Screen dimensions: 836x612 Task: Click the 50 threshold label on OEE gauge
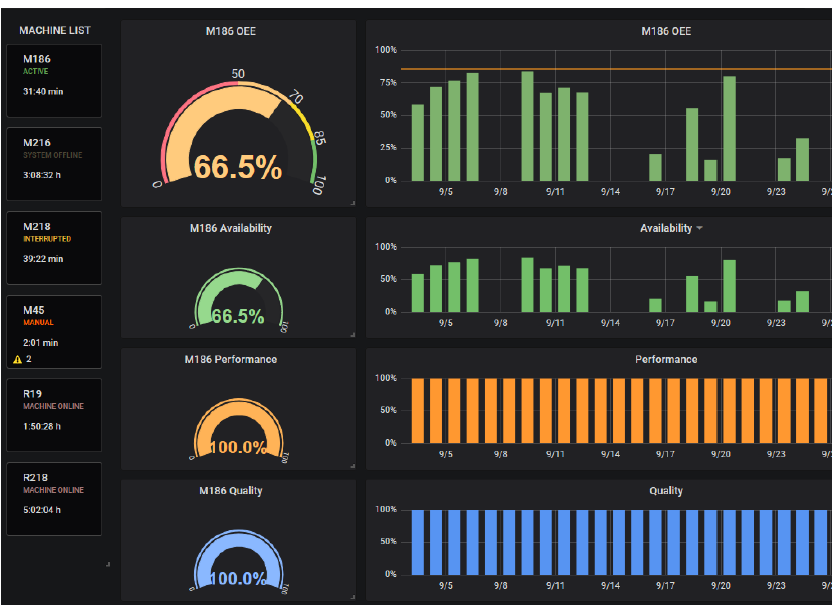[x=238, y=74]
